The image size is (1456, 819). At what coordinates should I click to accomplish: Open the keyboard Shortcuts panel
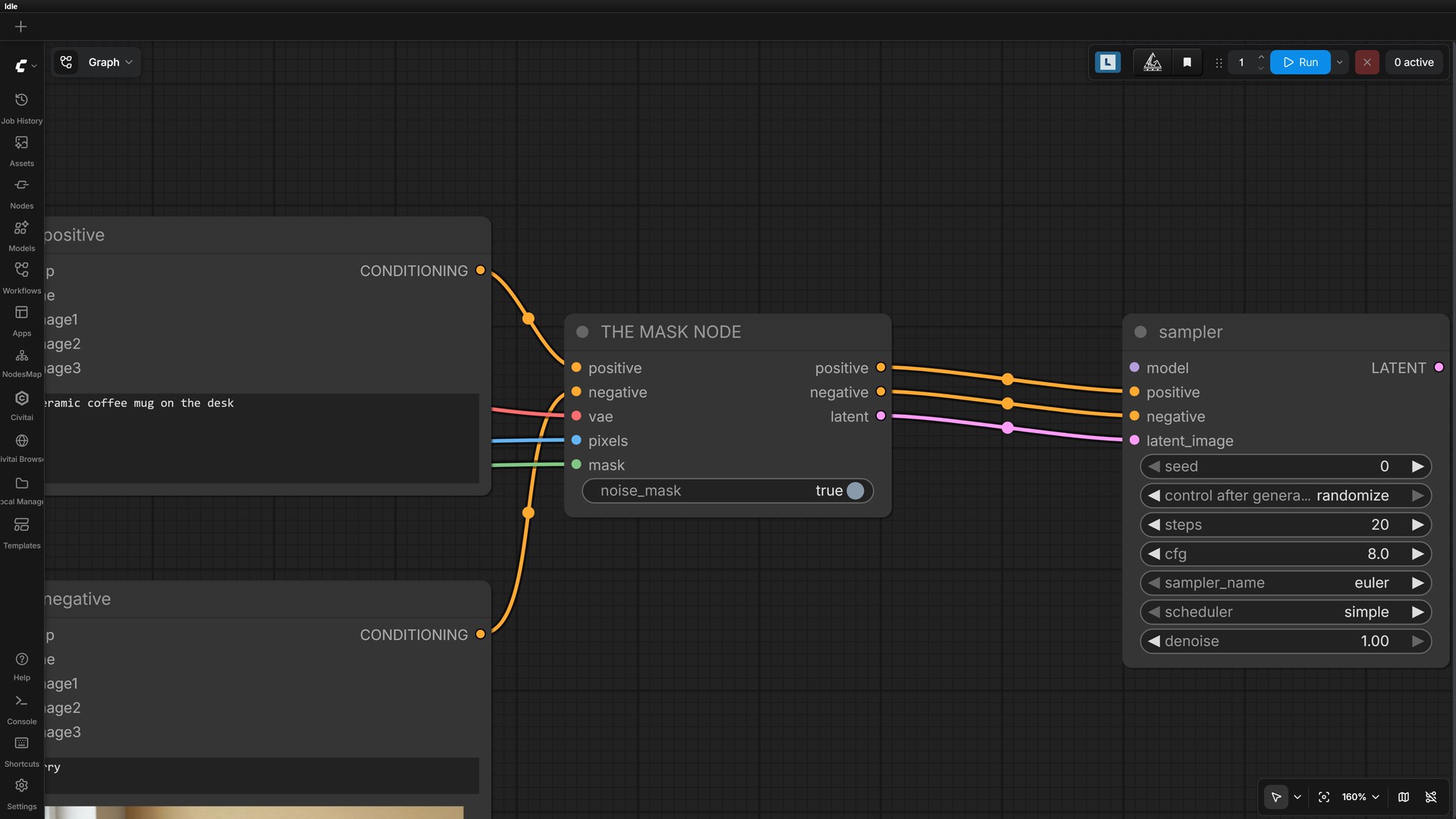pyautogui.click(x=21, y=752)
